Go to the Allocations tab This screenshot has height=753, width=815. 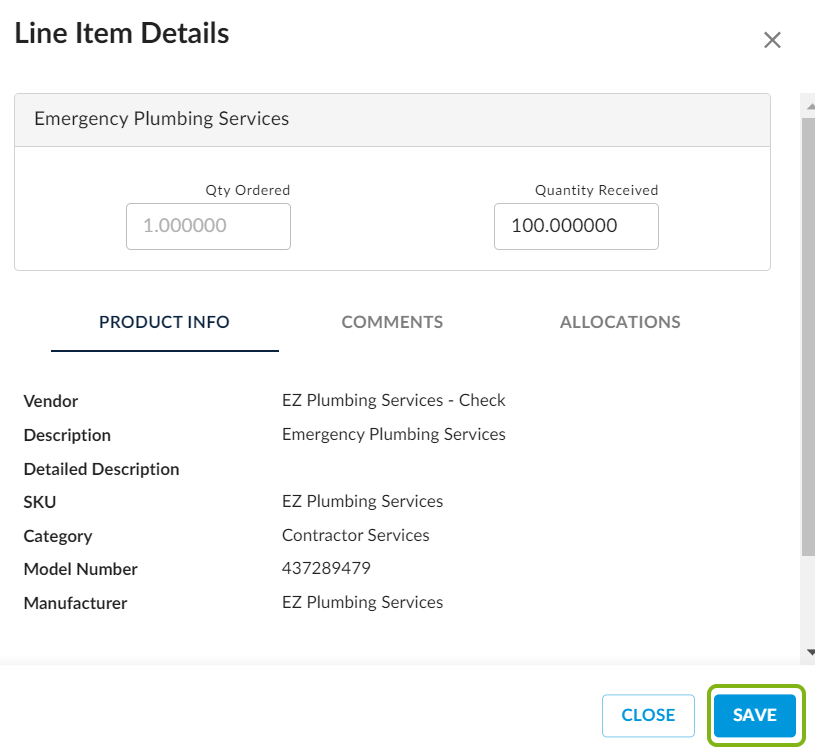point(620,322)
